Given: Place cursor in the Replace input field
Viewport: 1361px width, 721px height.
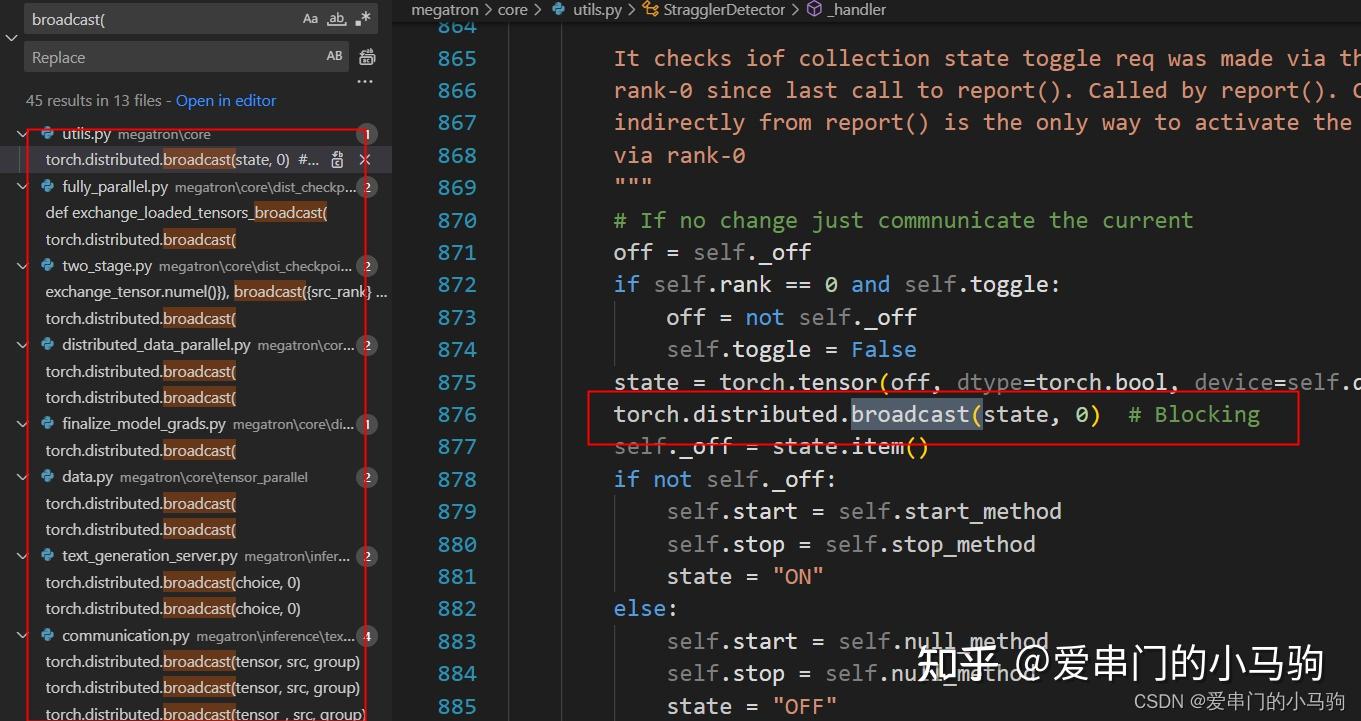Looking at the screenshot, I should [x=150, y=57].
